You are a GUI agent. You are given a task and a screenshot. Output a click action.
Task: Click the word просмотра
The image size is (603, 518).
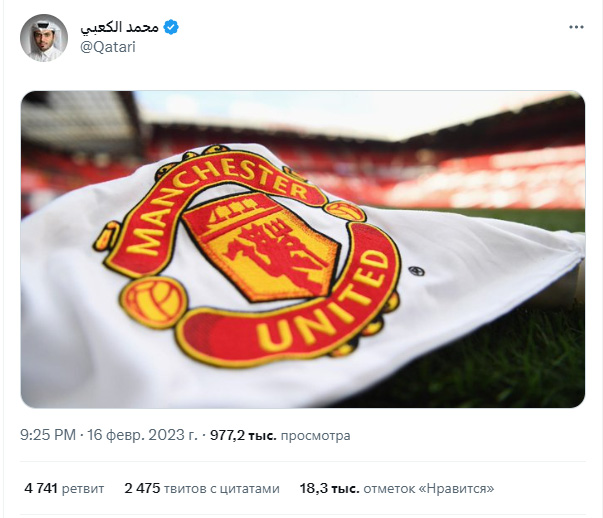315,436
